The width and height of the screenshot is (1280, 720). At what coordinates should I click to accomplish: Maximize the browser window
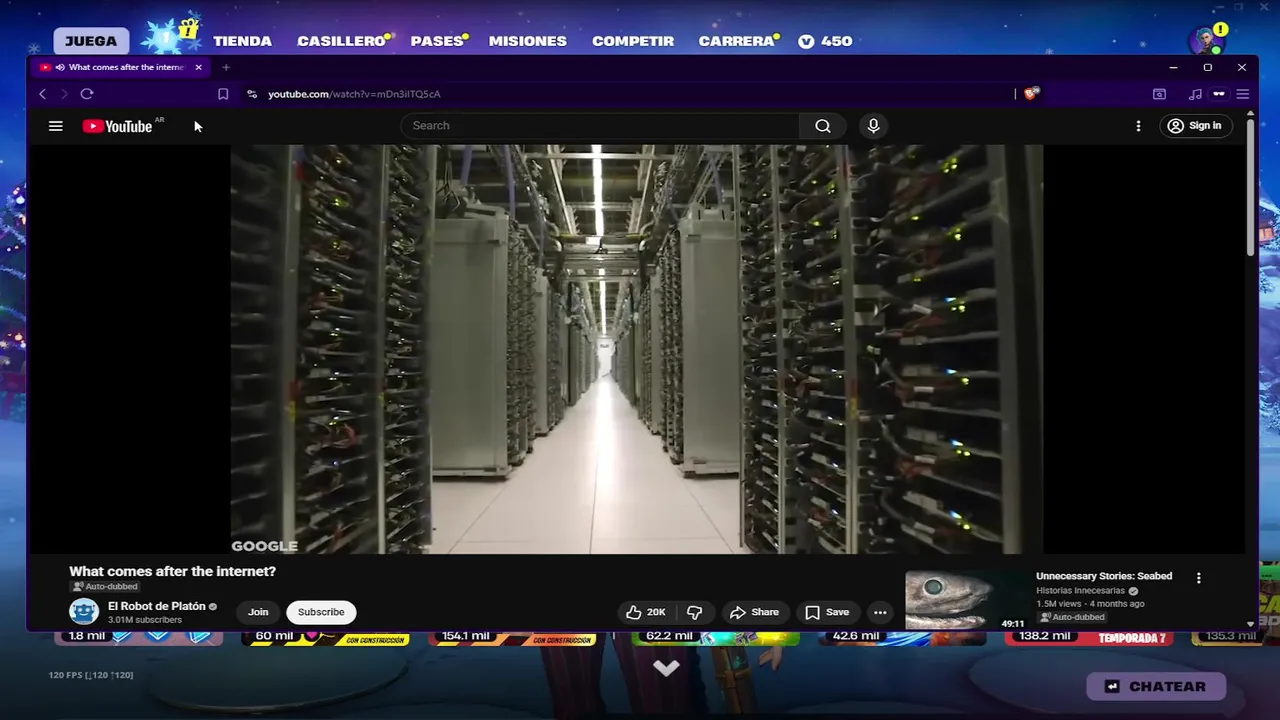point(1207,67)
